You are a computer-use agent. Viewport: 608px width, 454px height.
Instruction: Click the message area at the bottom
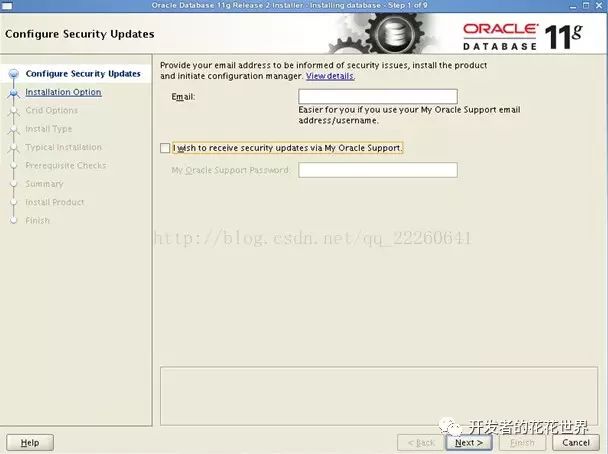click(379, 396)
